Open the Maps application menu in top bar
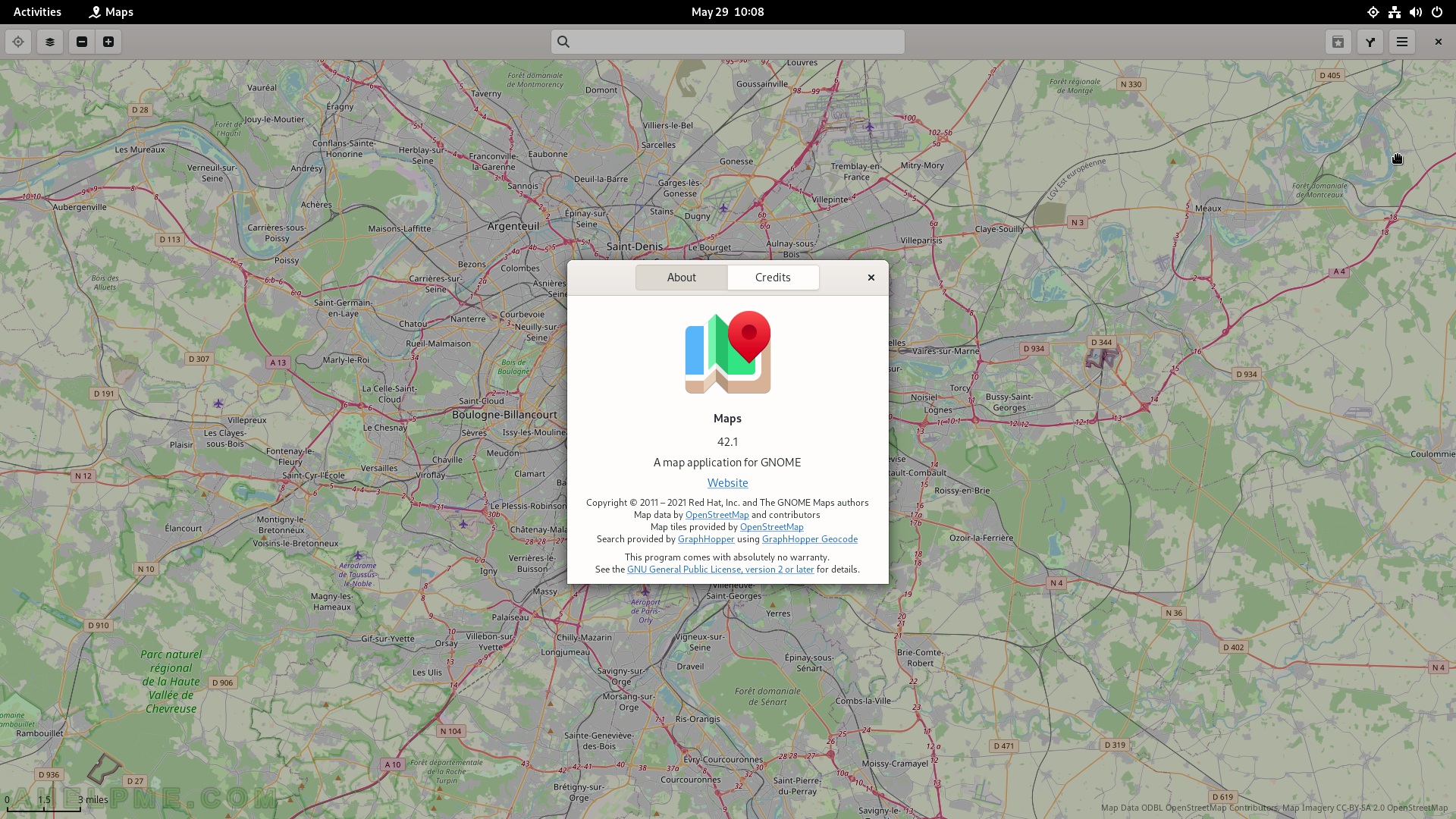This screenshot has height=819, width=1456. point(111,12)
